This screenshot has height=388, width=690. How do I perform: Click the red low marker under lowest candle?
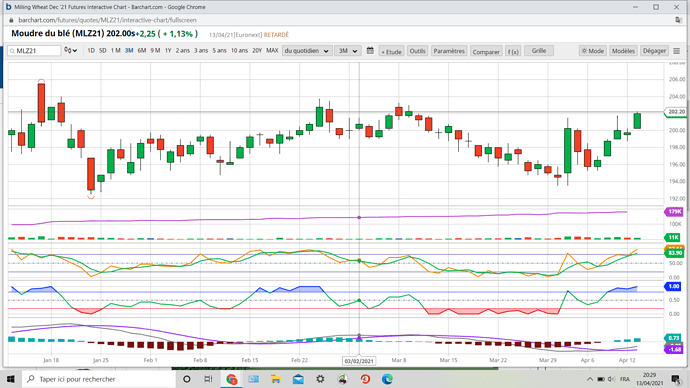[91, 197]
